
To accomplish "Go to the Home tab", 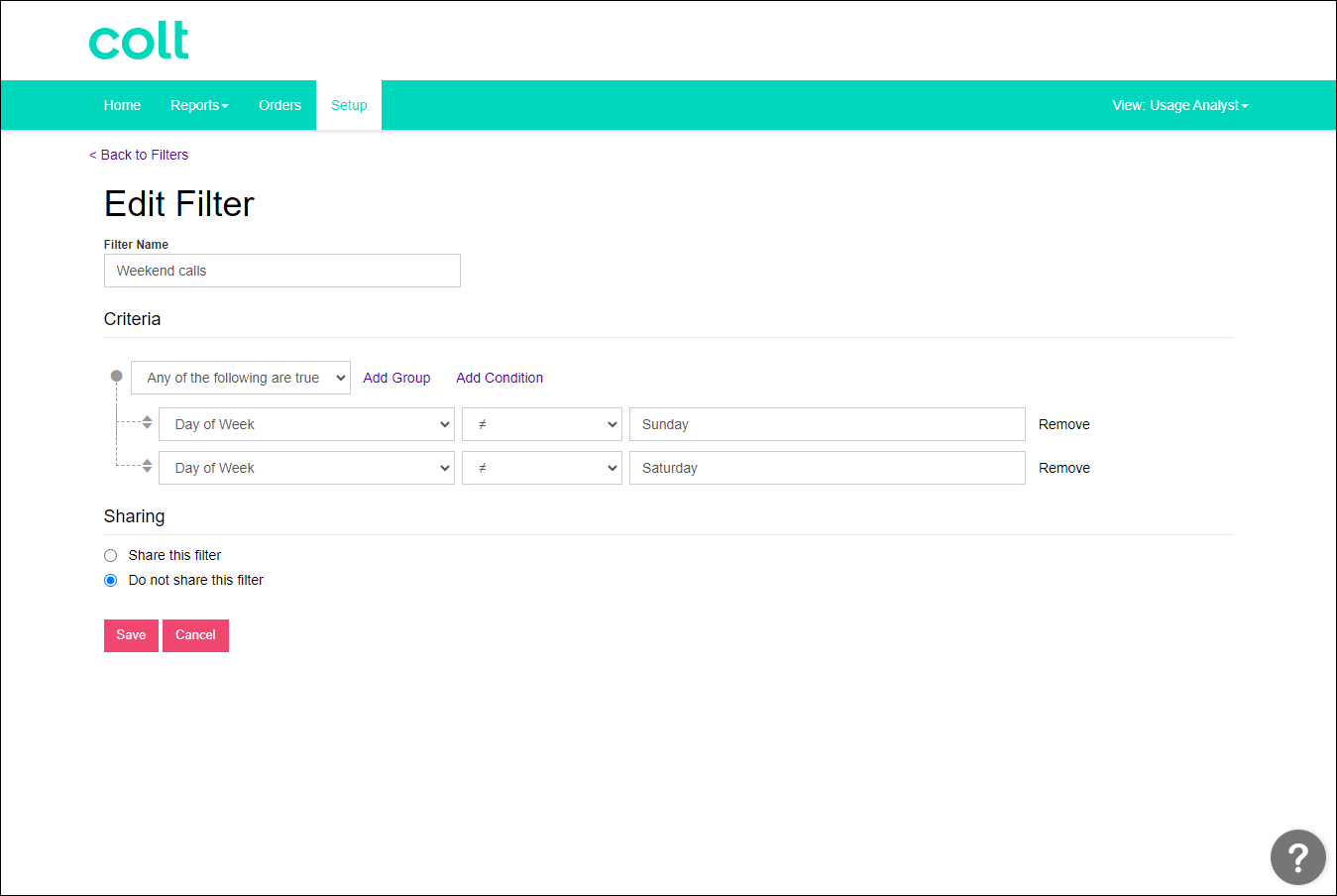I will click(122, 105).
